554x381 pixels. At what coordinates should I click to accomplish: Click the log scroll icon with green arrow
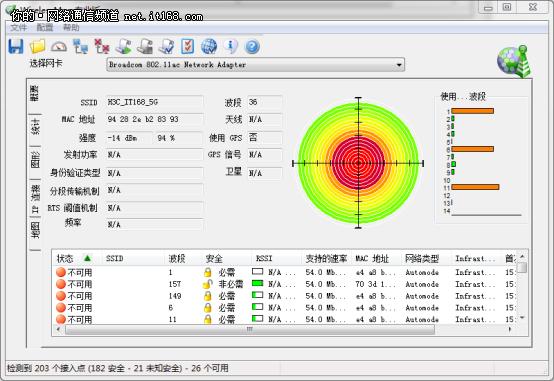(x=124, y=46)
